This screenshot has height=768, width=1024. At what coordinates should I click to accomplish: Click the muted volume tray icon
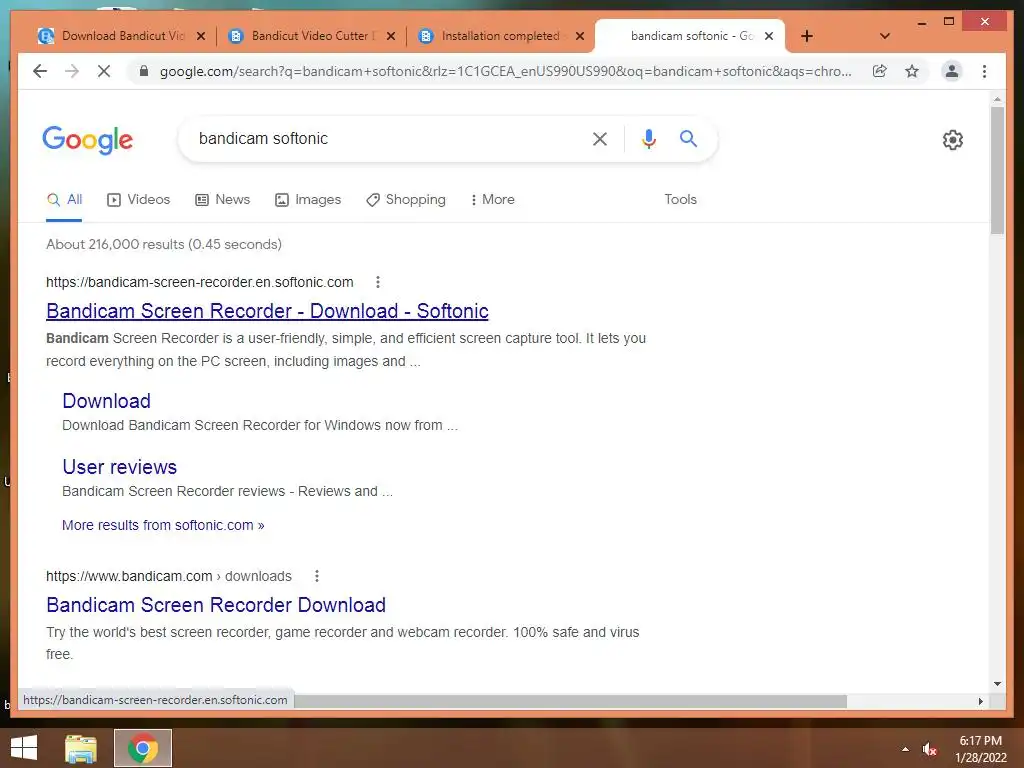[929, 749]
